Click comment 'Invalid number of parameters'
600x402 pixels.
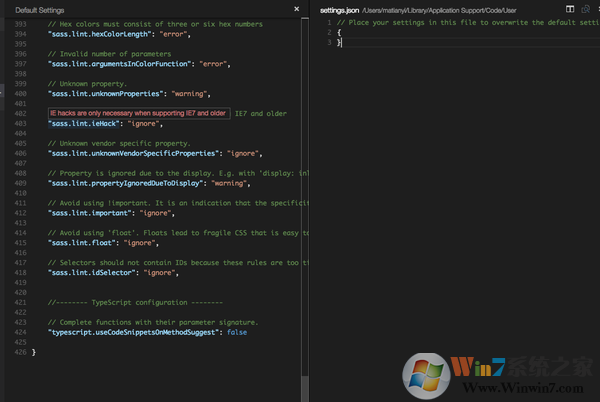tap(109, 54)
